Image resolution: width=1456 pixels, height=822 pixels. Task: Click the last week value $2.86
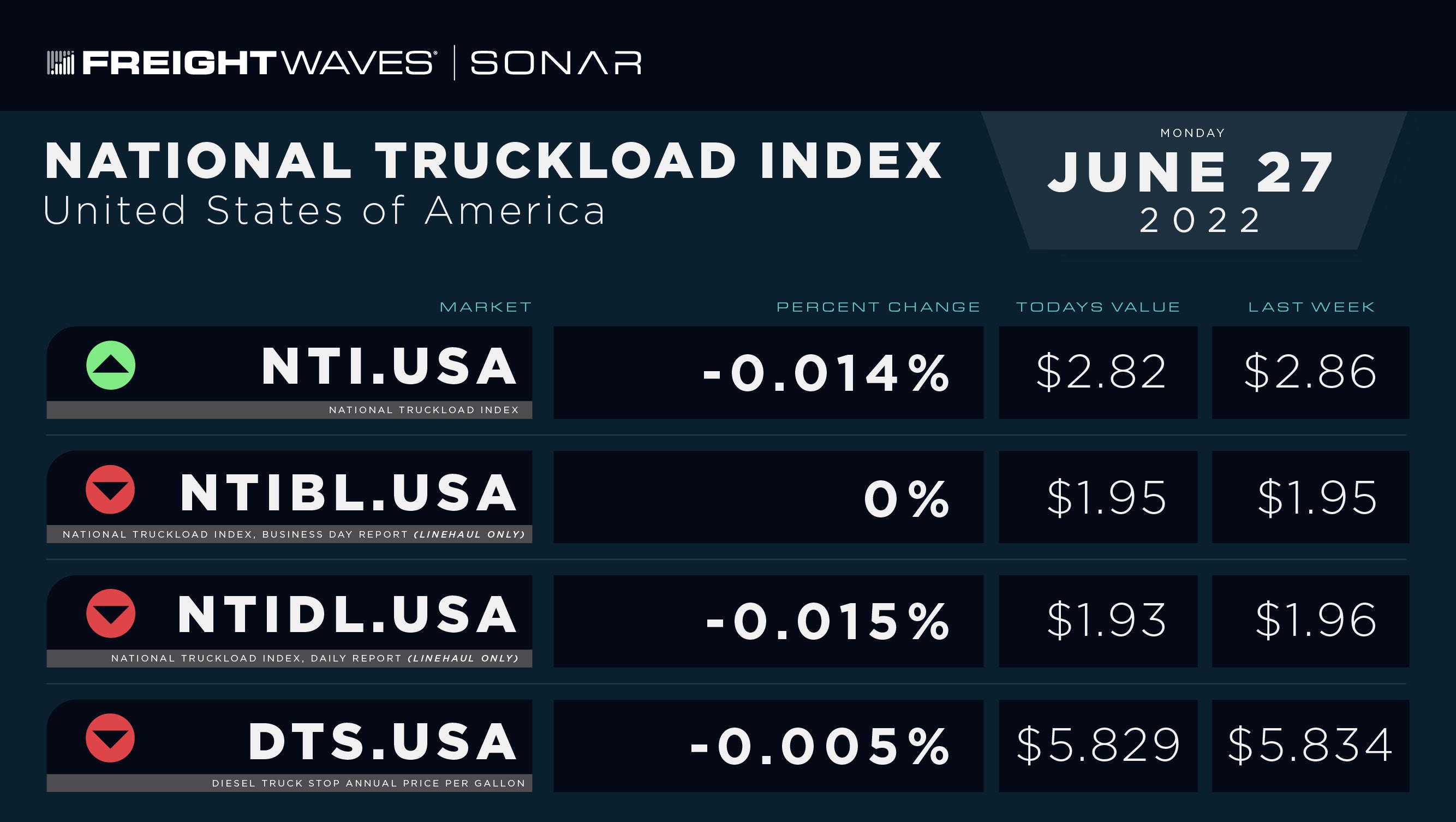tap(1310, 373)
